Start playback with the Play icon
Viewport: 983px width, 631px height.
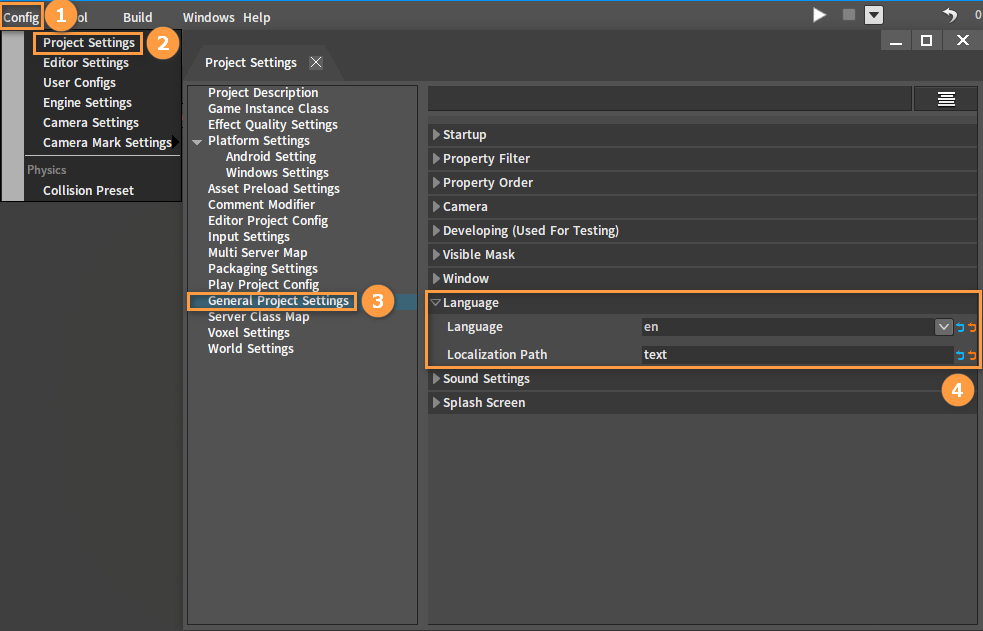click(x=819, y=15)
